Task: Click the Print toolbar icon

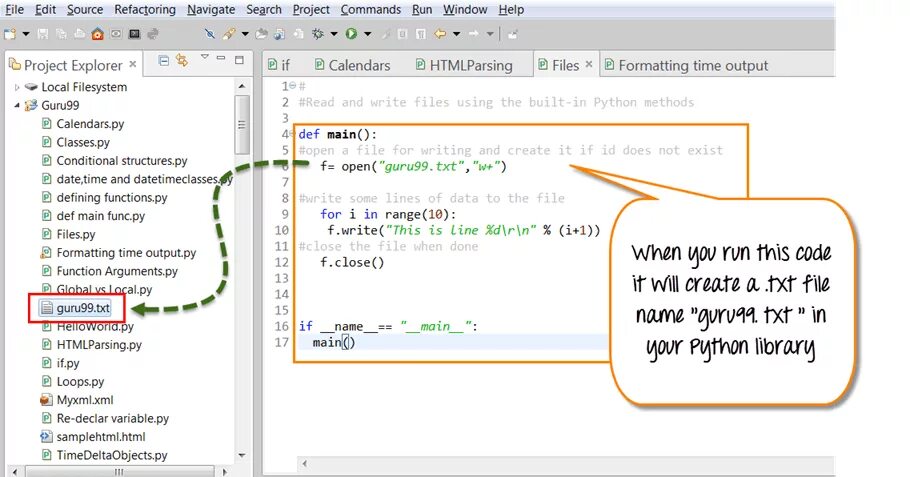Action: point(79,34)
